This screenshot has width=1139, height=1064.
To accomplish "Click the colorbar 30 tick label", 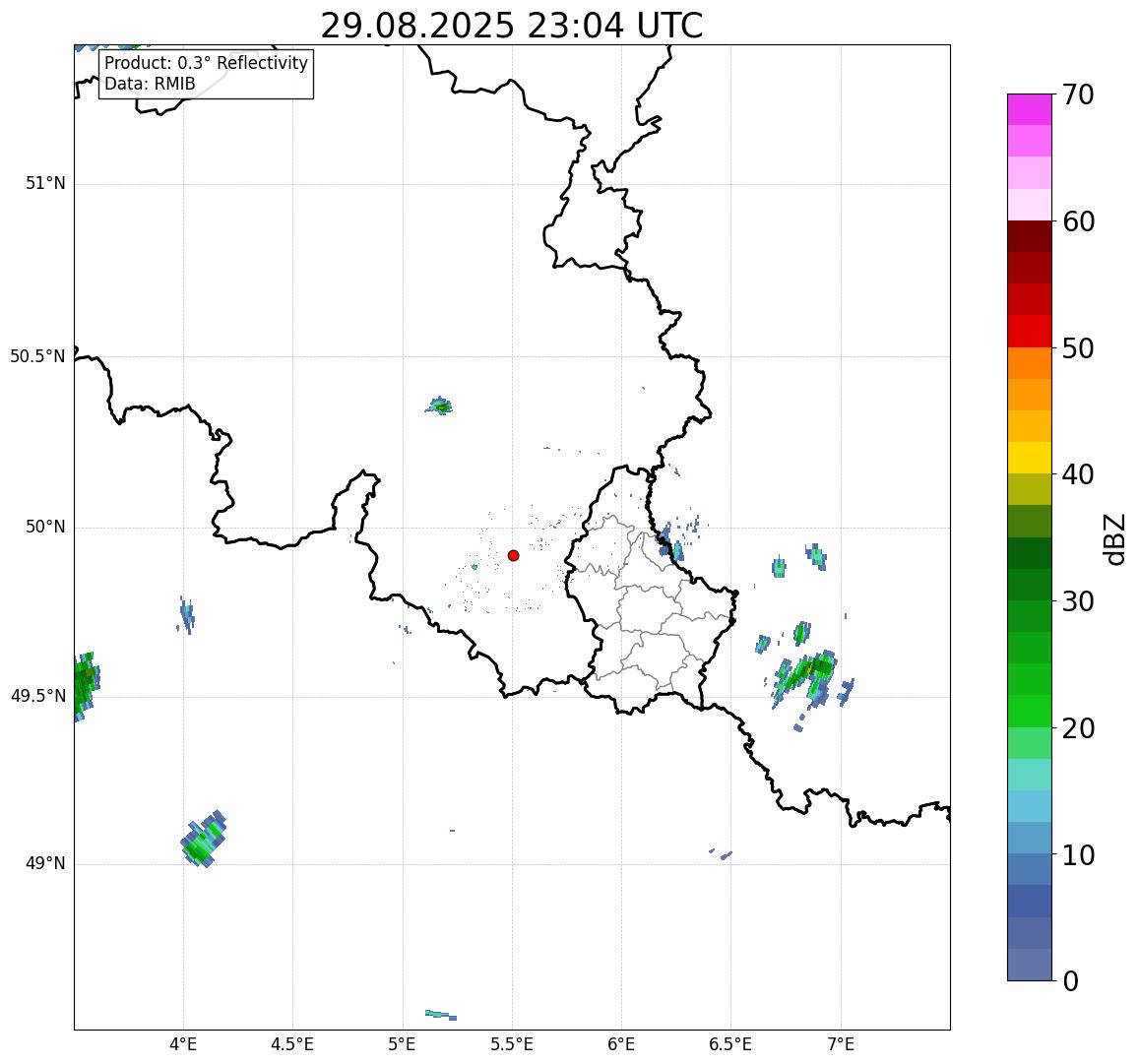I will (1078, 601).
